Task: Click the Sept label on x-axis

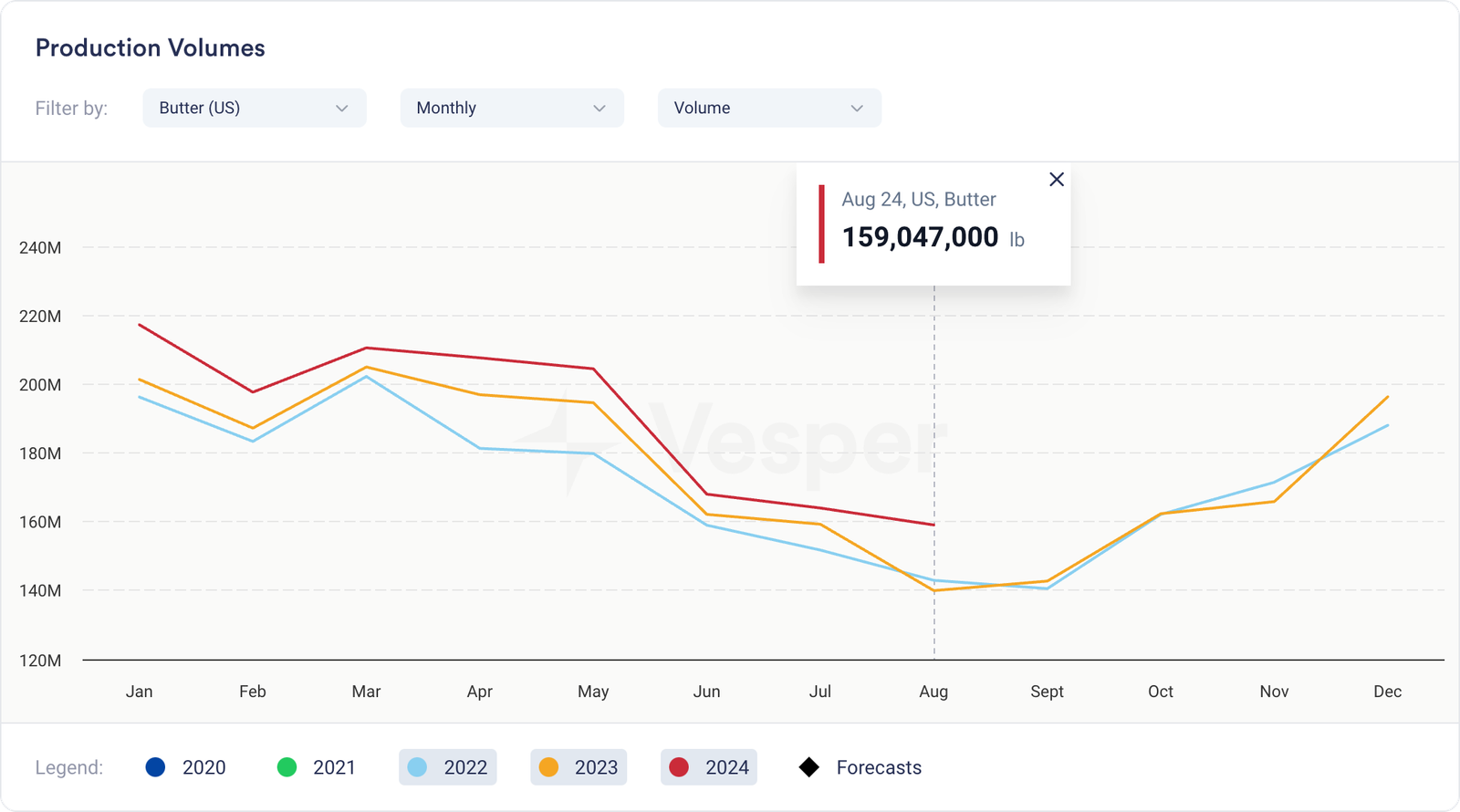Action: click(x=1047, y=692)
